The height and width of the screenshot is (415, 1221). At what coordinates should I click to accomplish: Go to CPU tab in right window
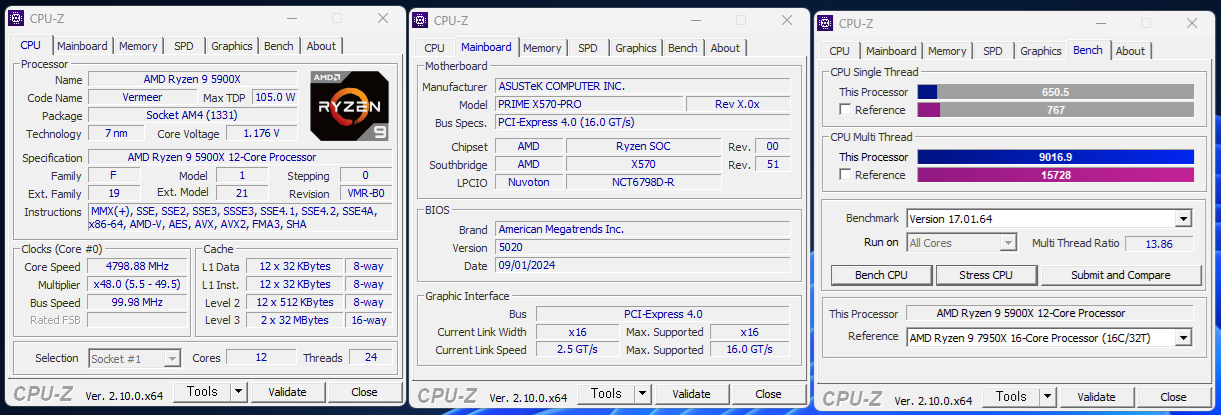click(x=839, y=51)
